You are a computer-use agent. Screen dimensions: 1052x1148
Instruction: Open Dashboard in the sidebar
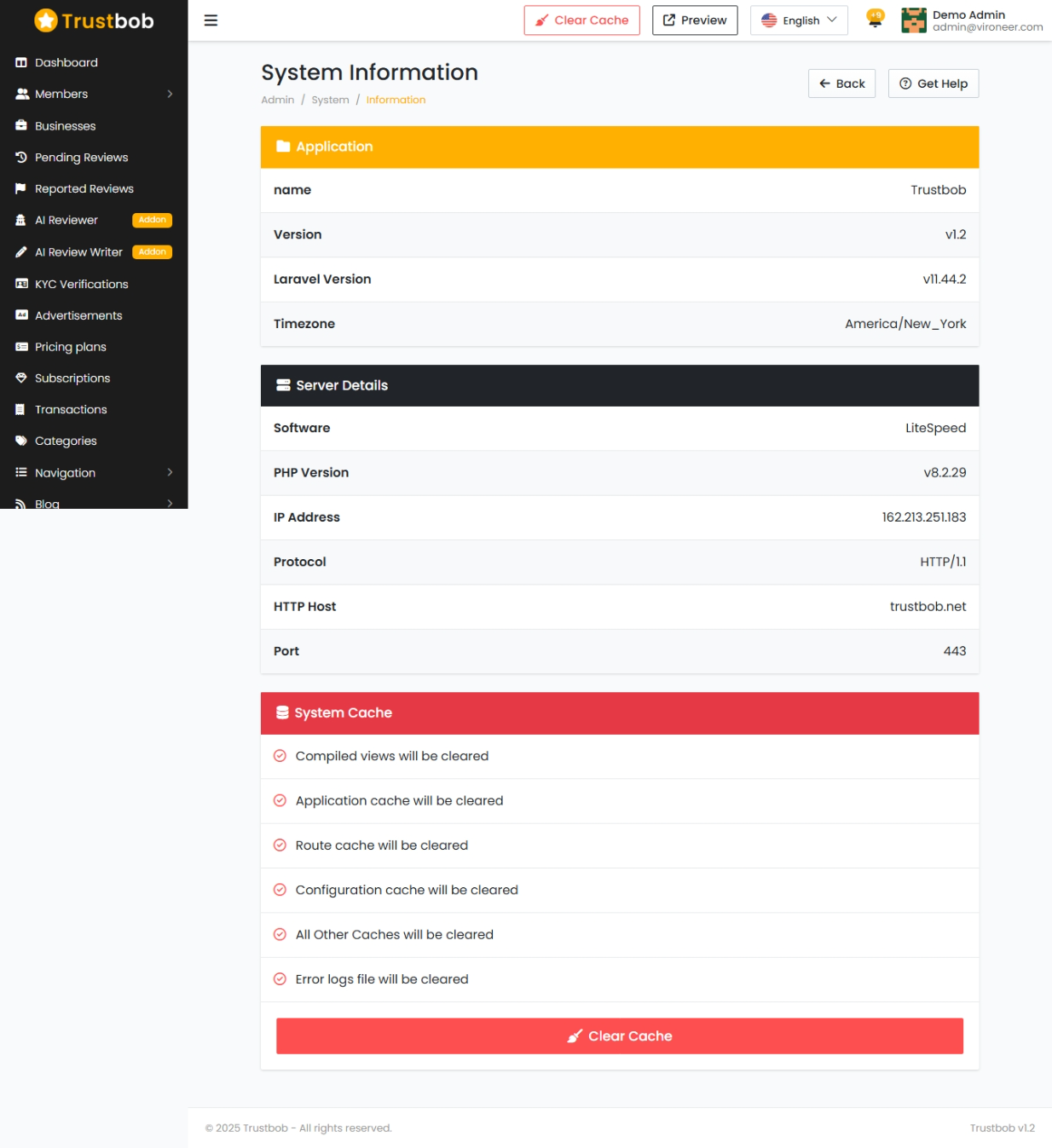coord(94,62)
